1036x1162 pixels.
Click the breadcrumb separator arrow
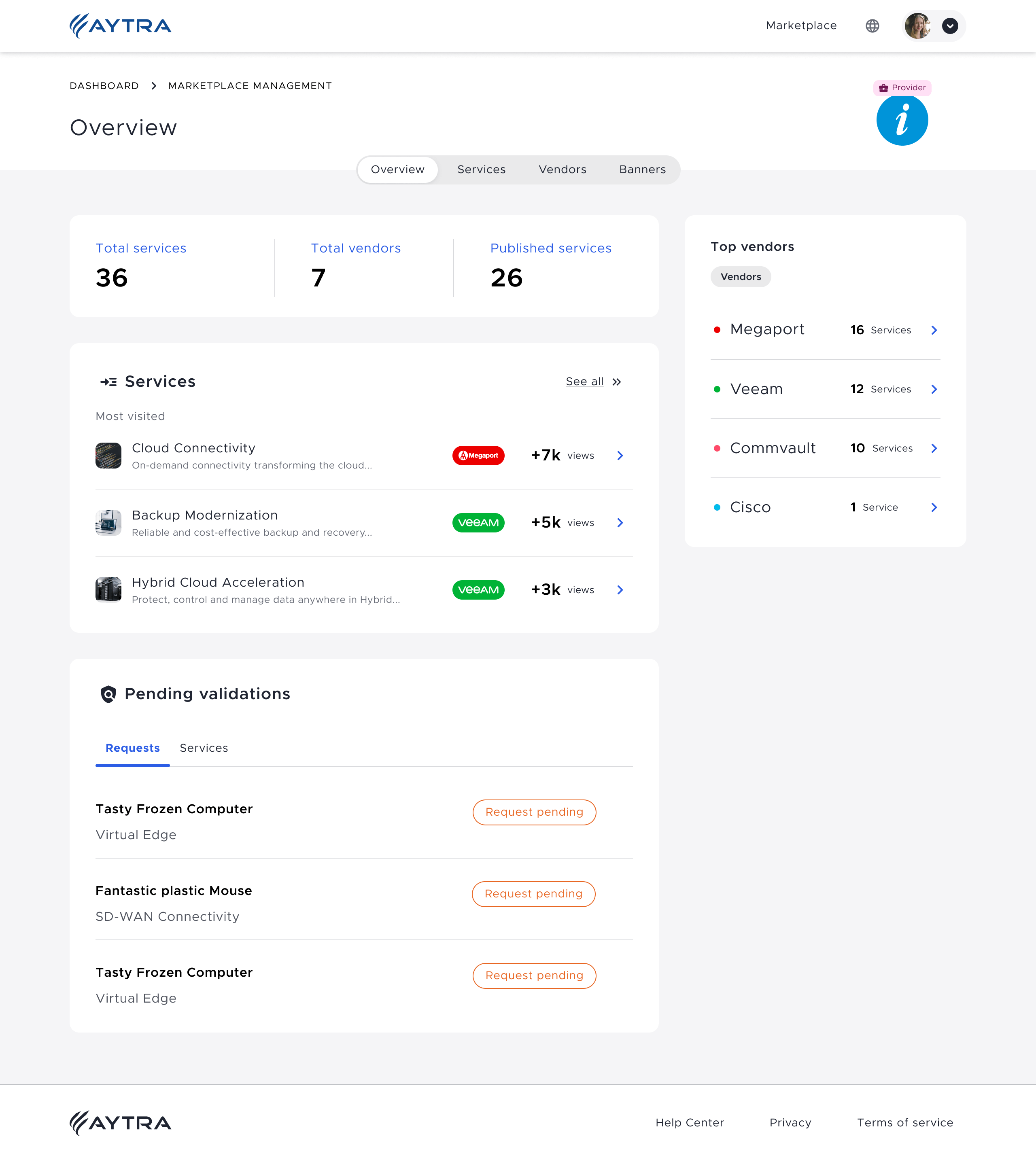pos(154,86)
